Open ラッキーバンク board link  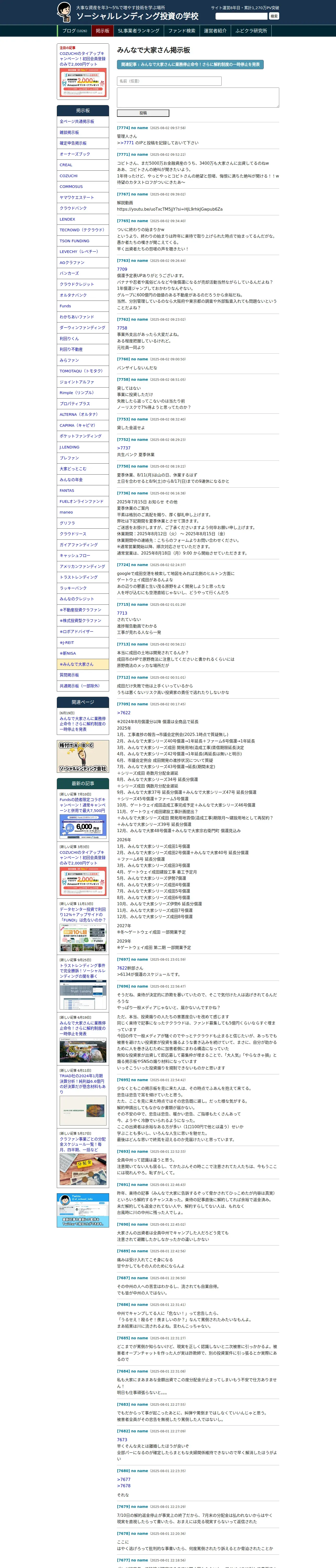click(x=83, y=588)
